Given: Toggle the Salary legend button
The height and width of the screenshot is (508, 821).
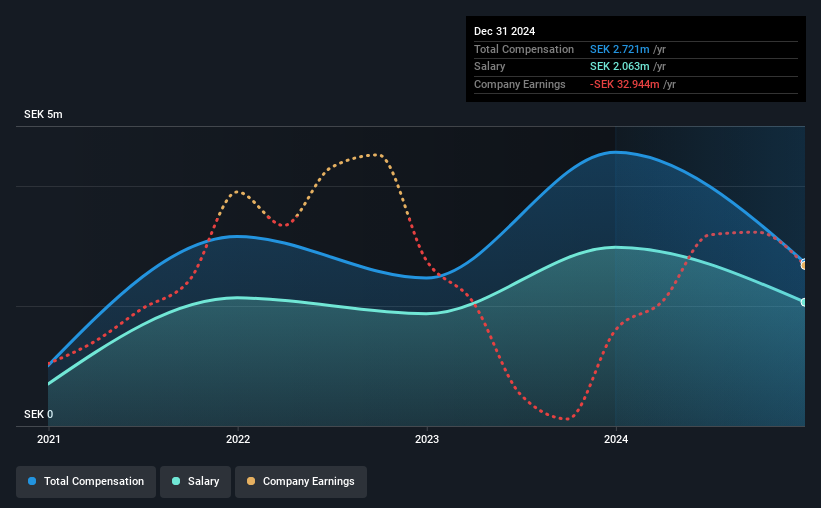Looking at the screenshot, I should click(195, 482).
